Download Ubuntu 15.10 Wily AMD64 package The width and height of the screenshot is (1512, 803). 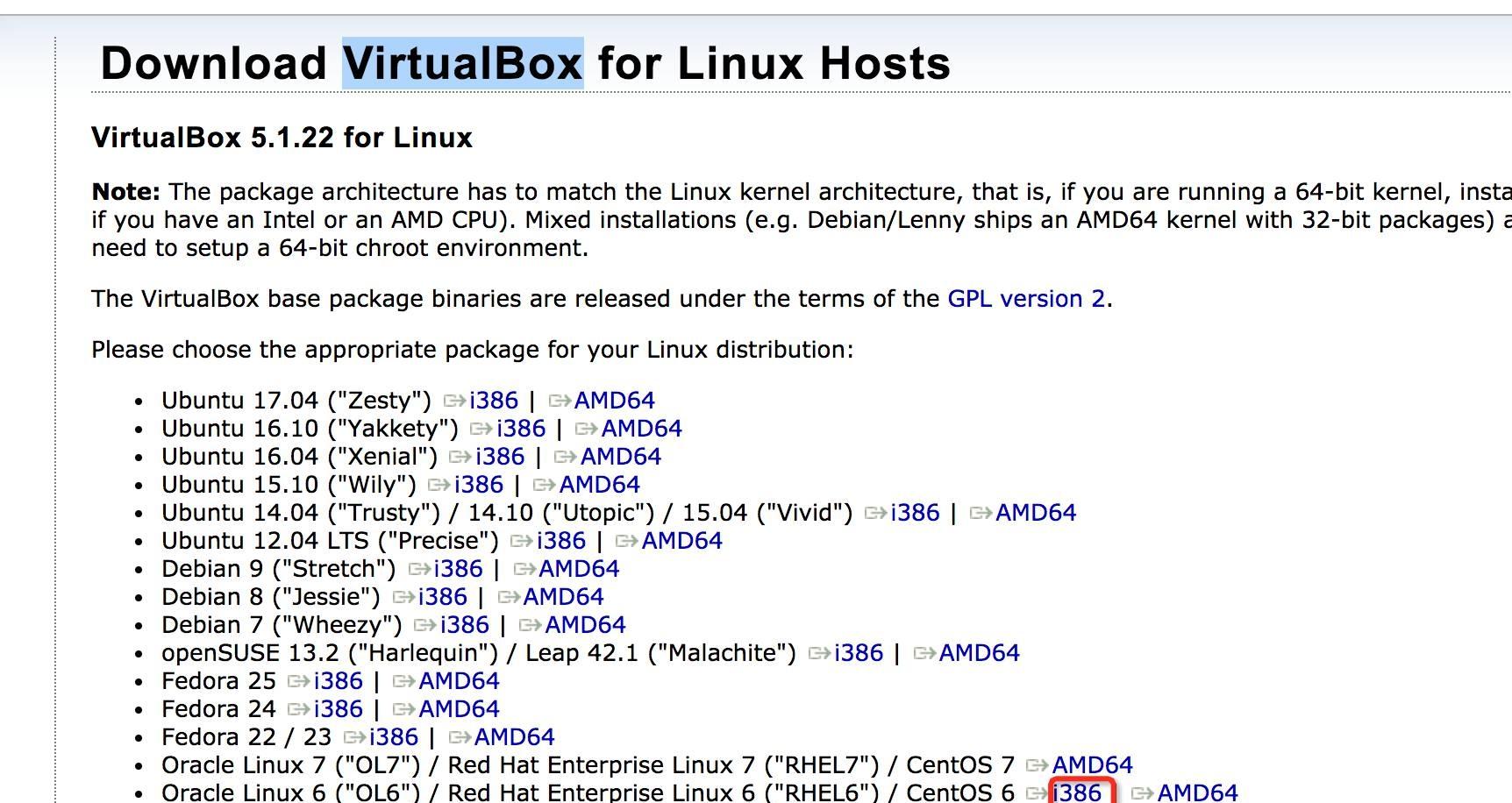(600, 485)
